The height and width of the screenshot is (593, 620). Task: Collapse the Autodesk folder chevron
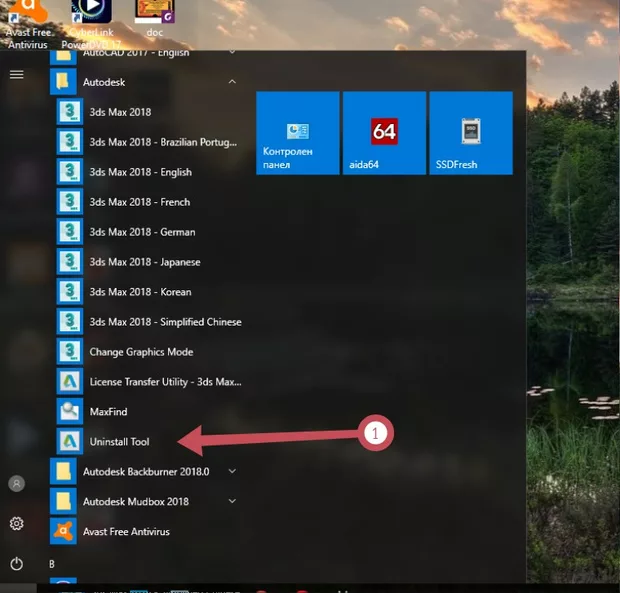click(232, 82)
